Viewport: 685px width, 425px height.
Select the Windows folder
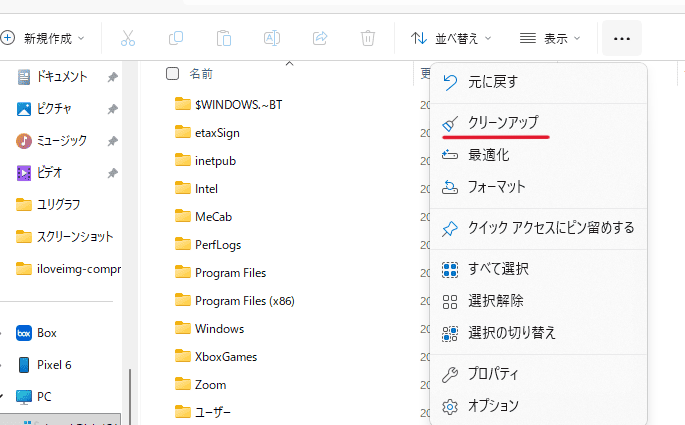[209, 328]
